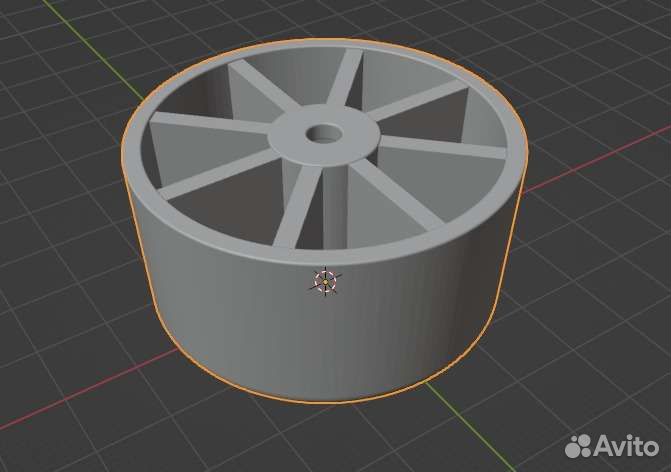Click the 3D cursor crosshair marker
Image resolution: width=671 pixels, height=472 pixels.
(x=326, y=282)
